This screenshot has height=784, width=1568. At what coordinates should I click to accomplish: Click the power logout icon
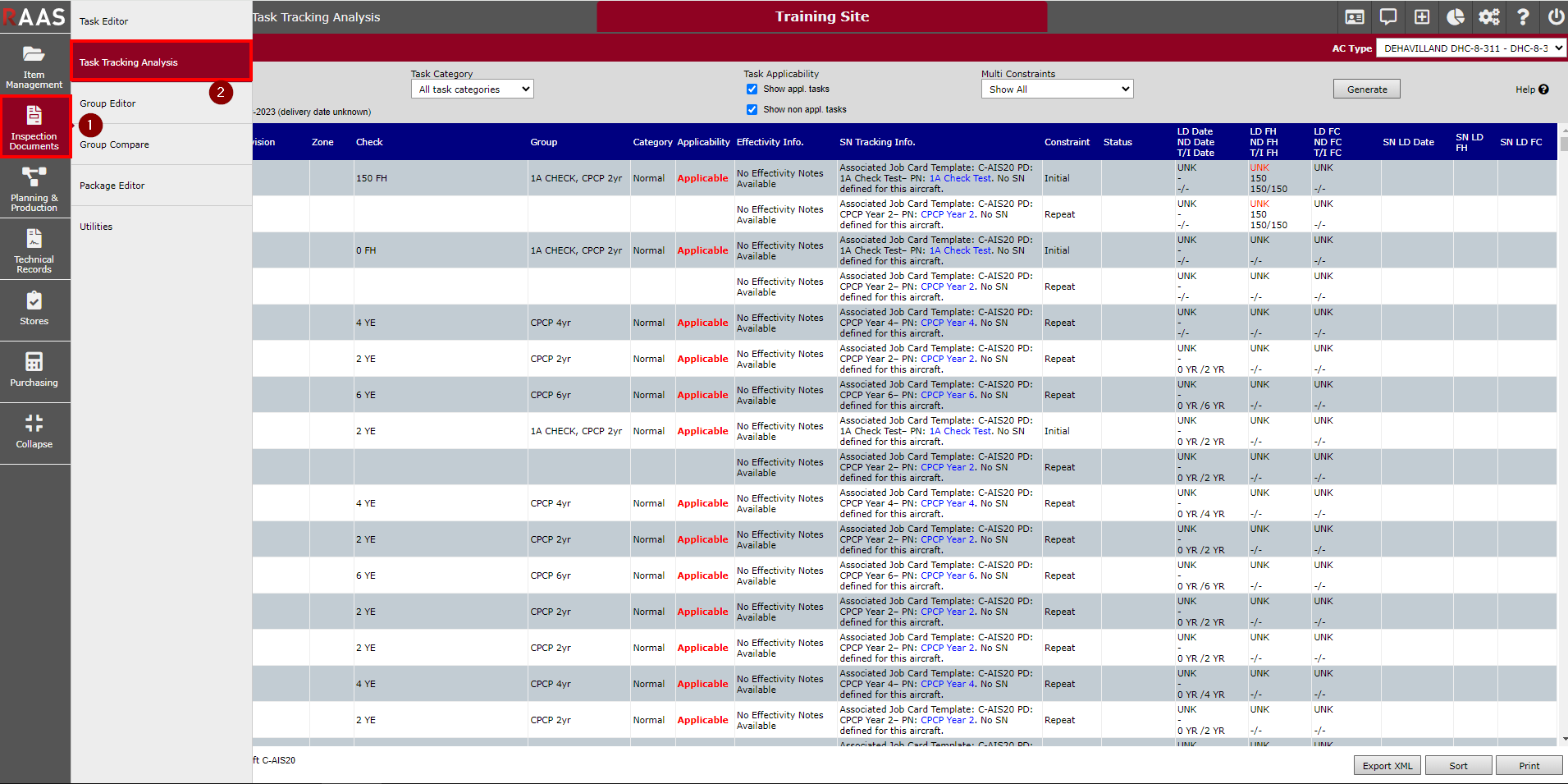(1556, 17)
